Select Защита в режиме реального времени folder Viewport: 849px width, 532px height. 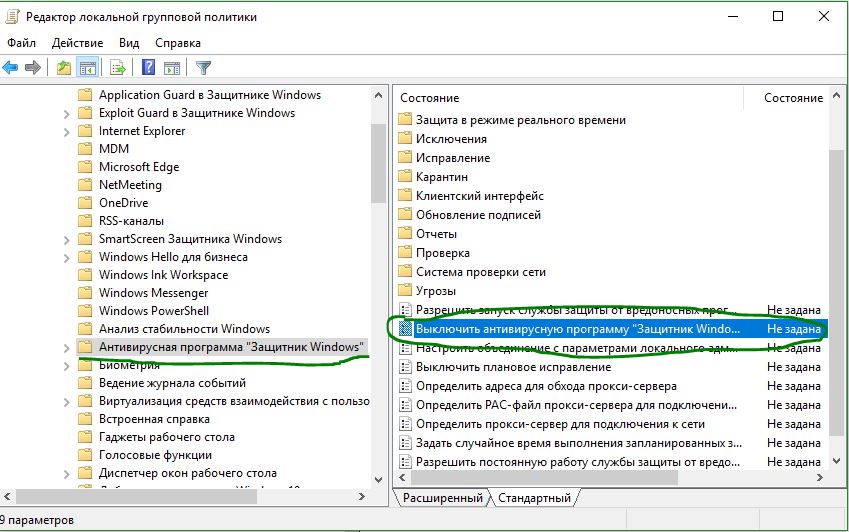(520, 120)
